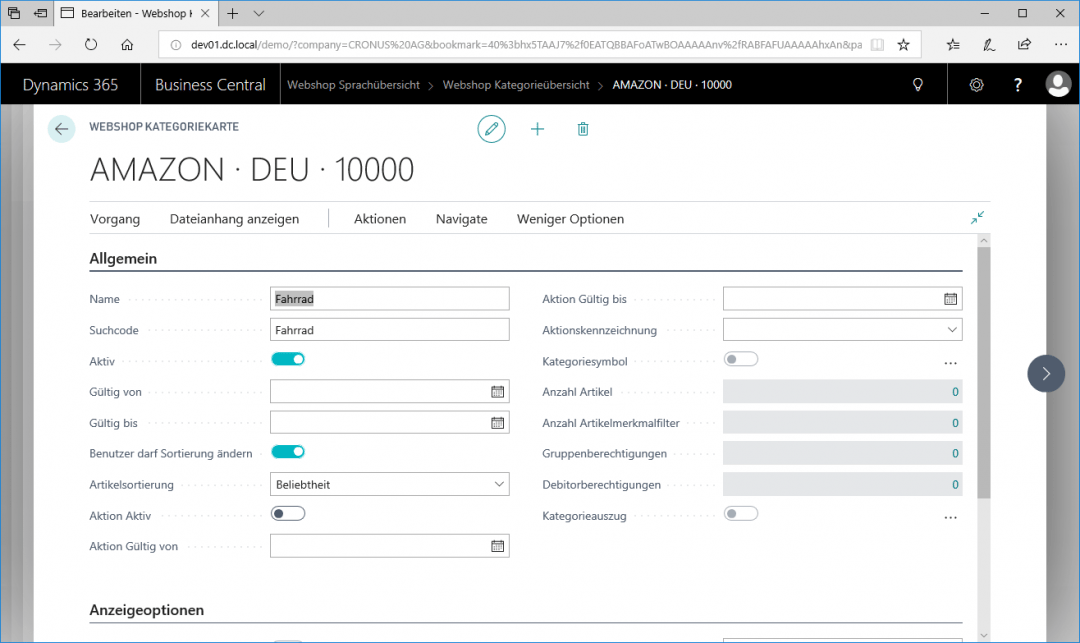Click the Suchcode input field
This screenshot has height=643, width=1080.
[x=390, y=330]
